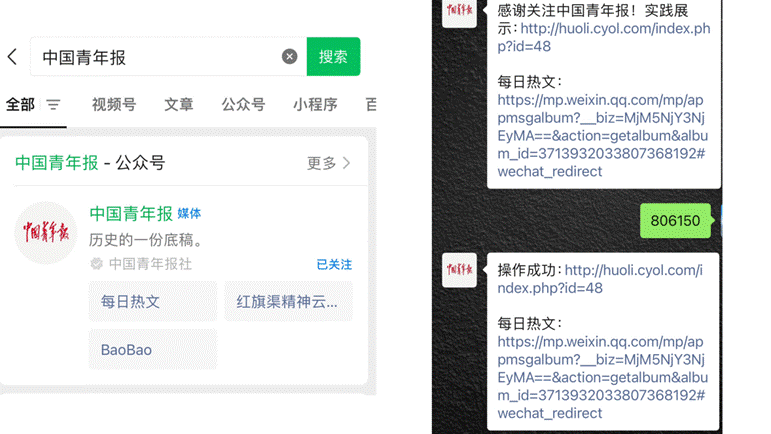Click the search input field

pyautogui.click(x=160, y=57)
